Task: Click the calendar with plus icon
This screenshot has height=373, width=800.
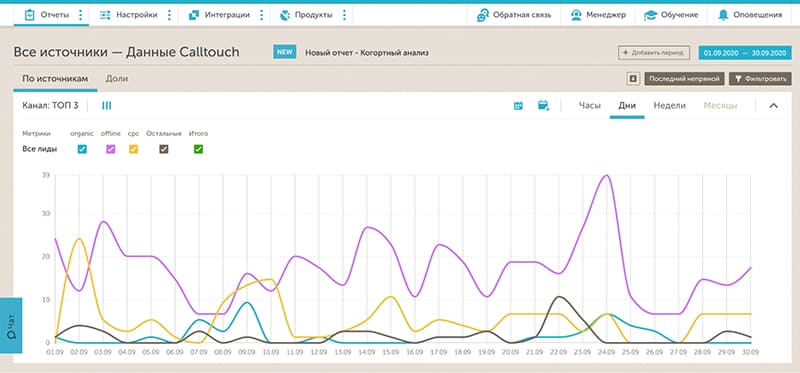Action: [x=543, y=105]
